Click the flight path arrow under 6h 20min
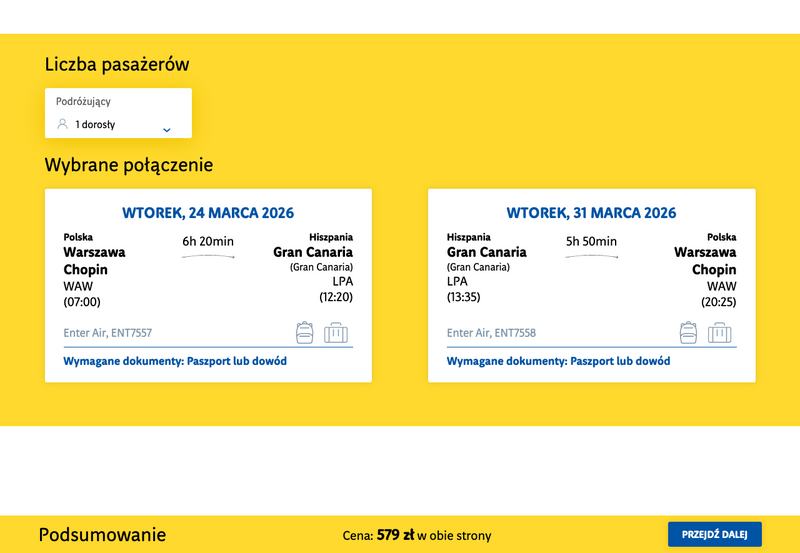The height and width of the screenshot is (553, 800). (x=208, y=257)
